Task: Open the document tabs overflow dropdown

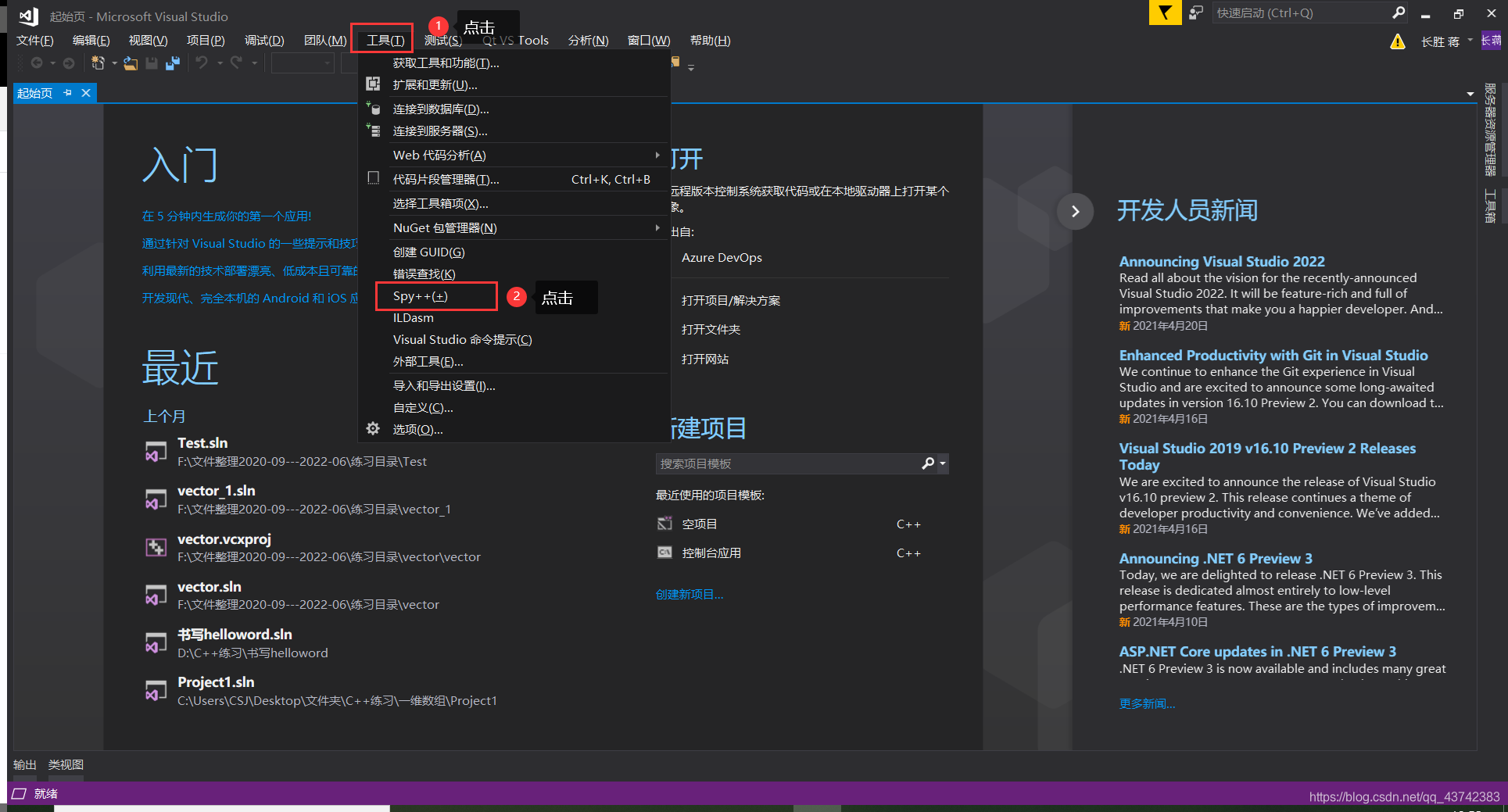Action: pos(1470,94)
